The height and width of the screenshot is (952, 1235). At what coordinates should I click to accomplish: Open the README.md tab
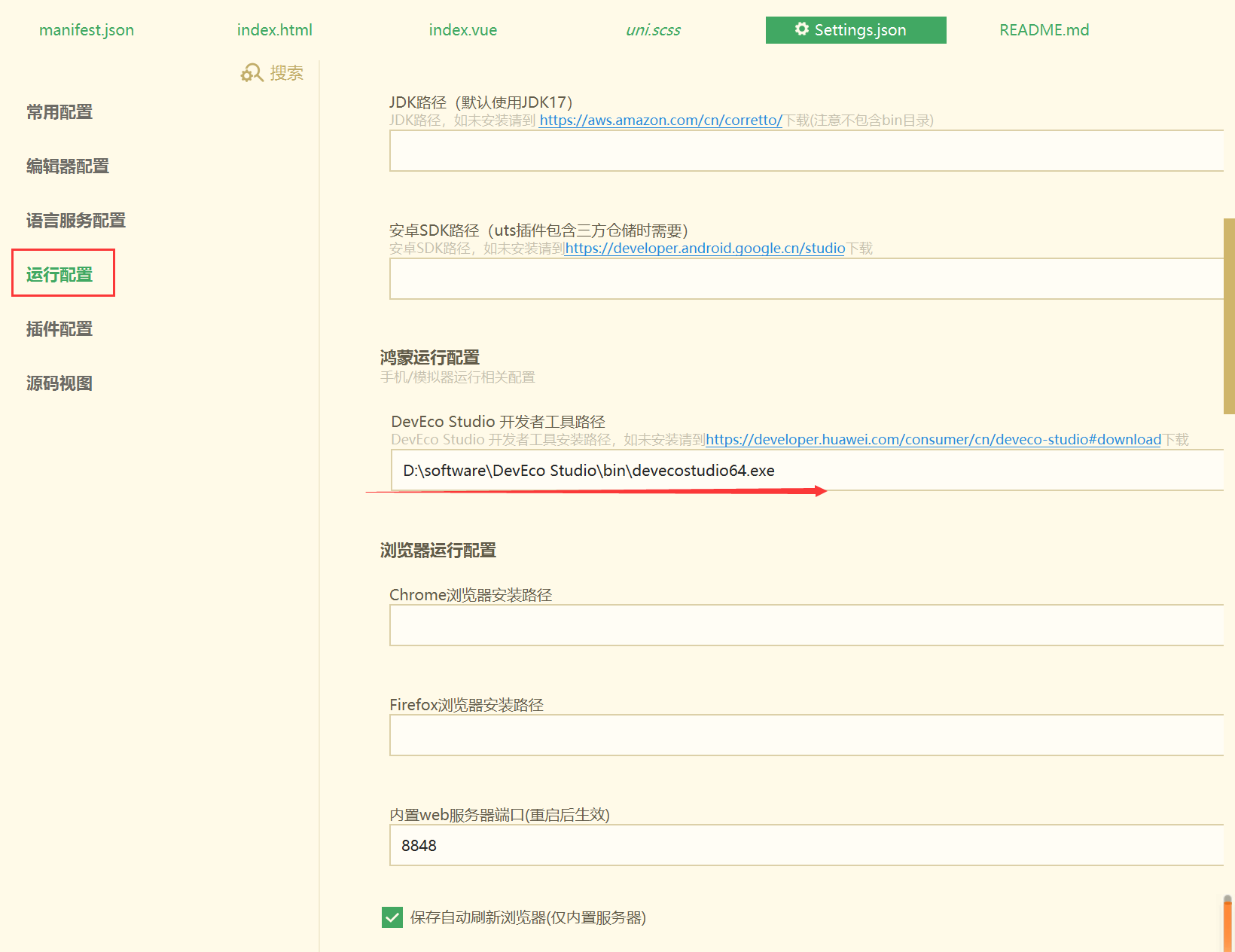point(1044,30)
